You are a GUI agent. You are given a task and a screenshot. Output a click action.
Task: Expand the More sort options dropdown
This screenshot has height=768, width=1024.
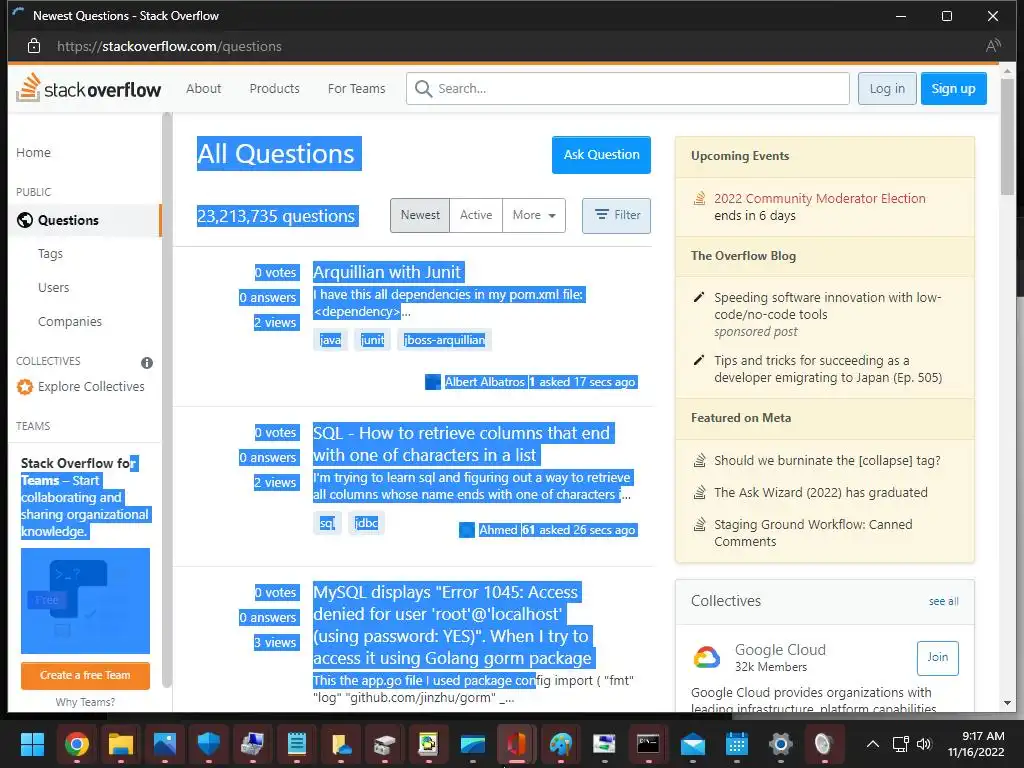tap(534, 215)
